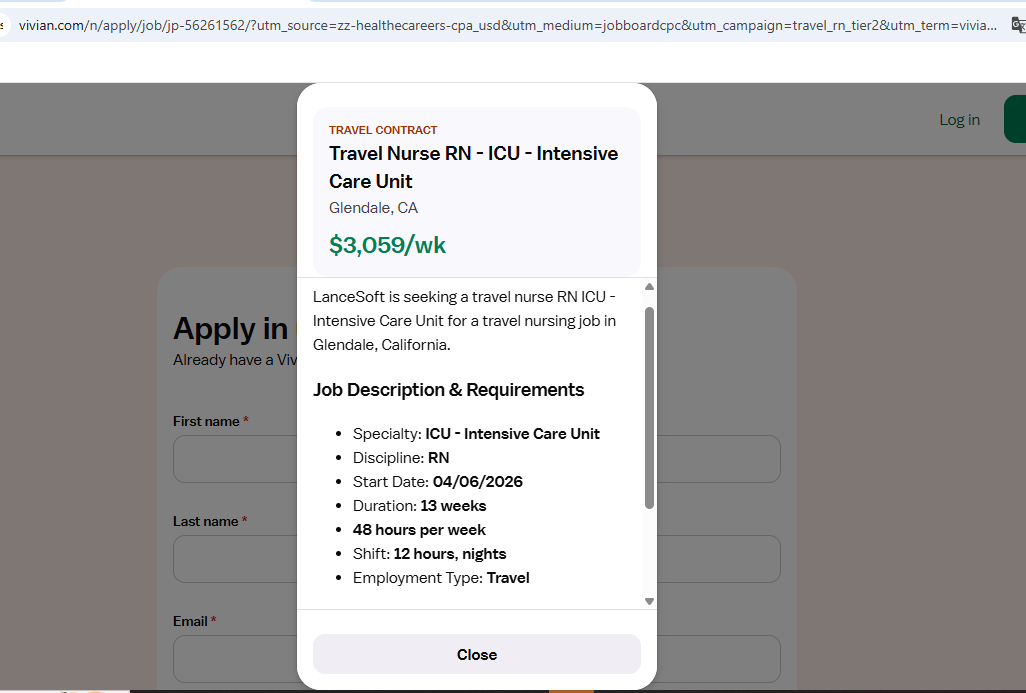Image resolution: width=1026 pixels, height=693 pixels.
Task: Click the '48 hours per week' item
Action: [x=419, y=530]
